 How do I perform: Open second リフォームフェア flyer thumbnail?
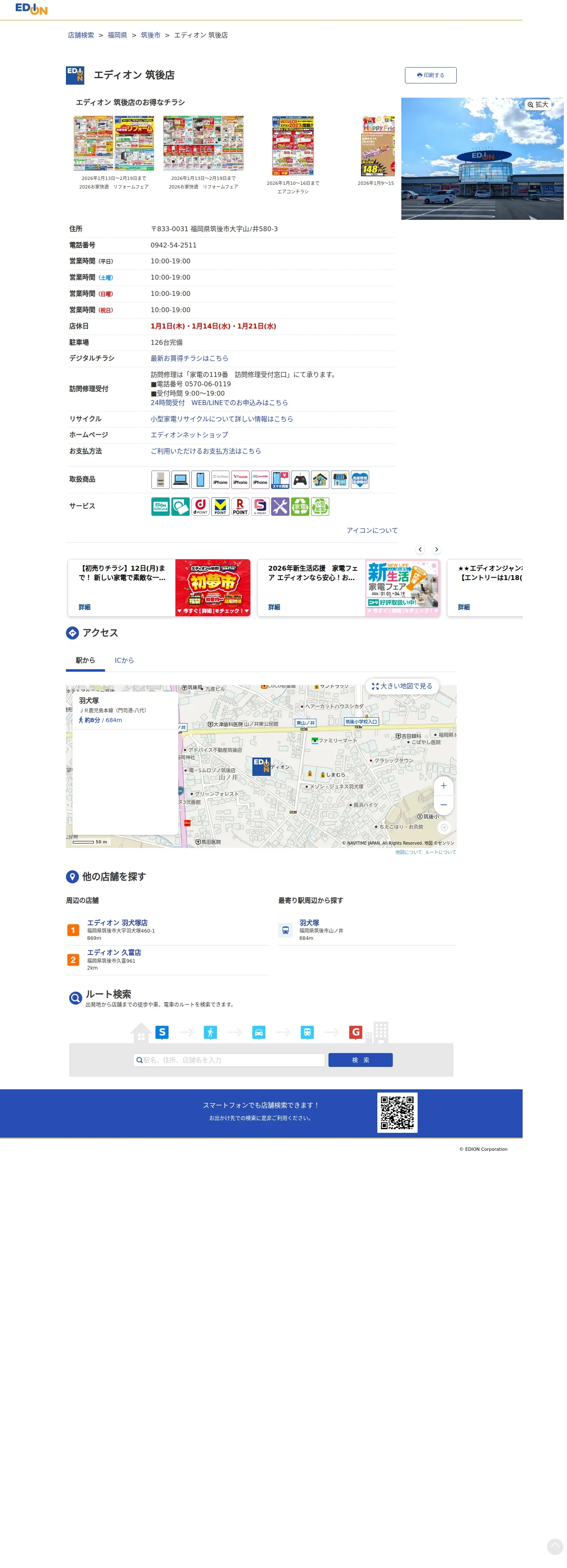click(x=203, y=144)
